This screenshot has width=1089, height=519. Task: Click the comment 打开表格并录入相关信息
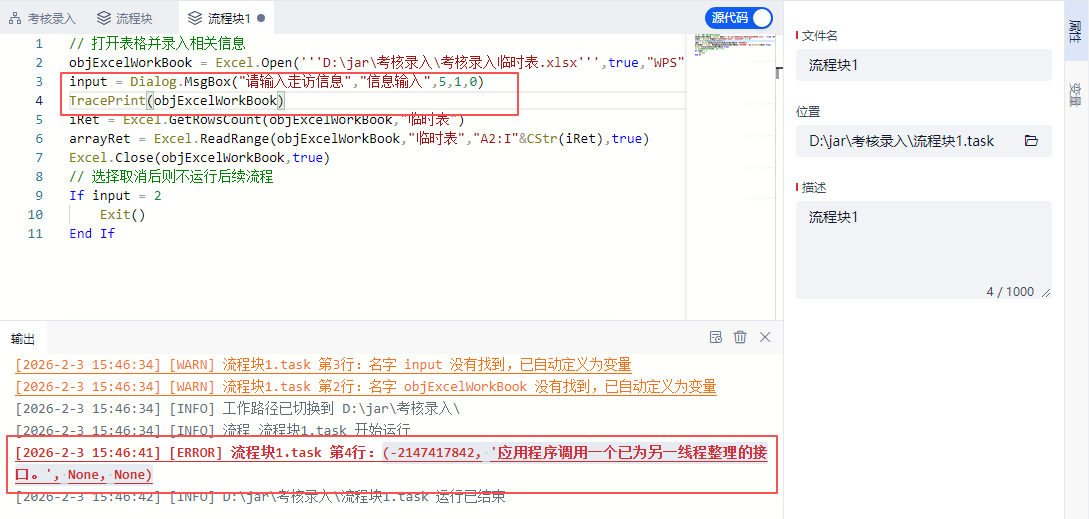[157, 43]
